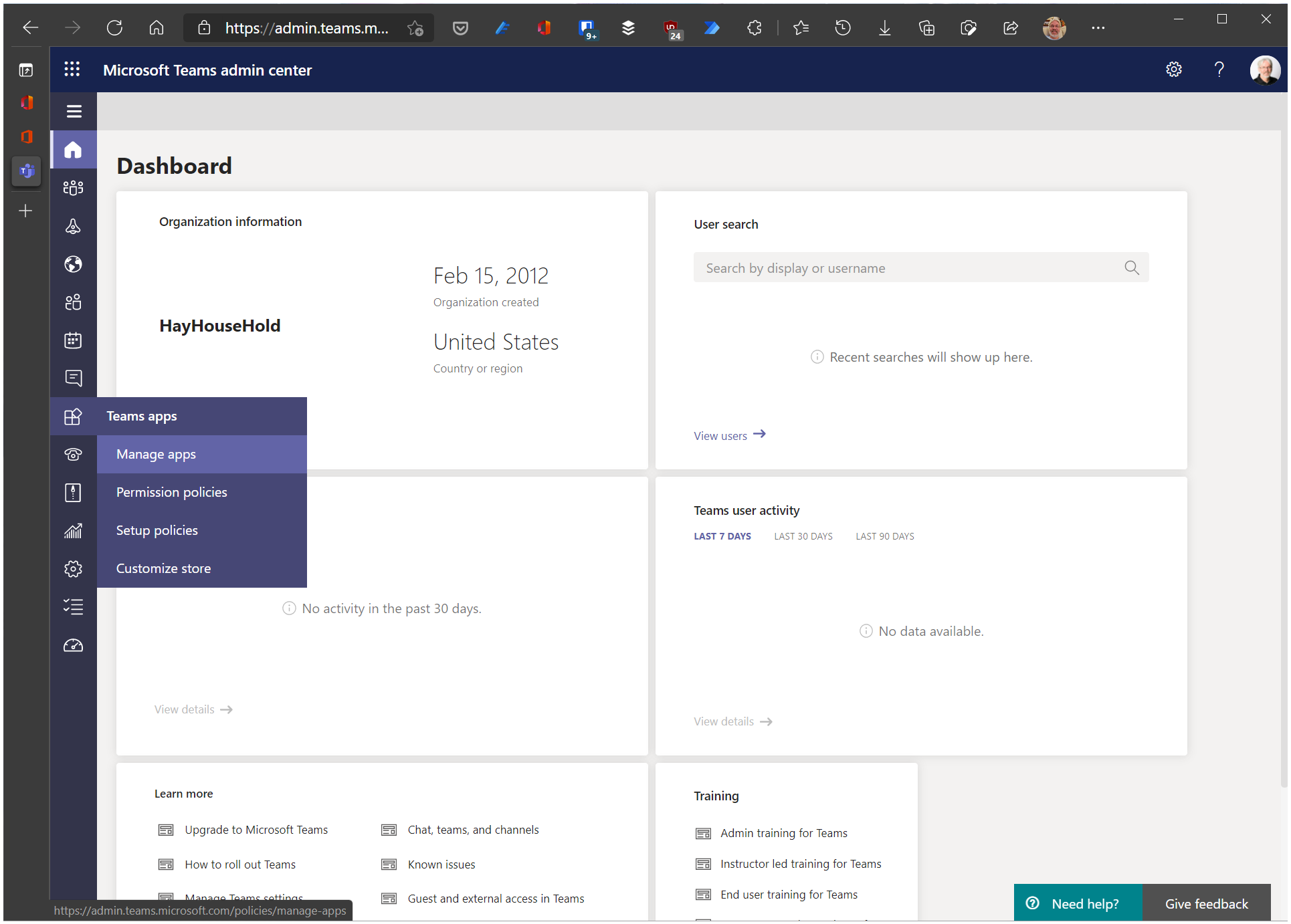Open the Teams section in sidebar
1291x924 pixels.
coord(74,188)
